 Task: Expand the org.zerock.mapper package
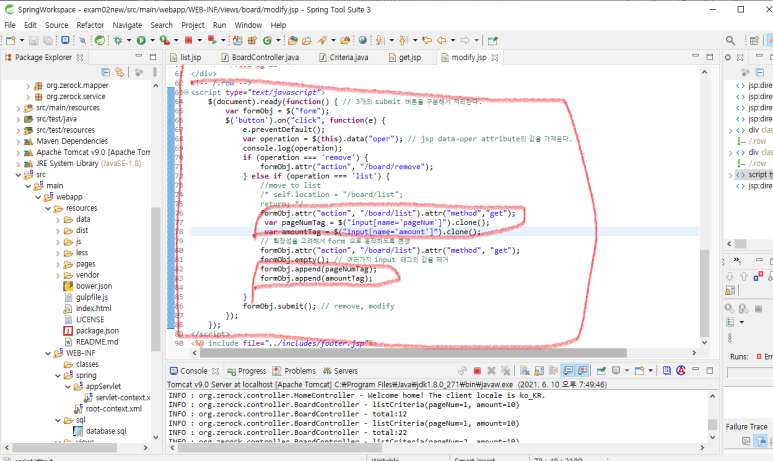[28, 86]
